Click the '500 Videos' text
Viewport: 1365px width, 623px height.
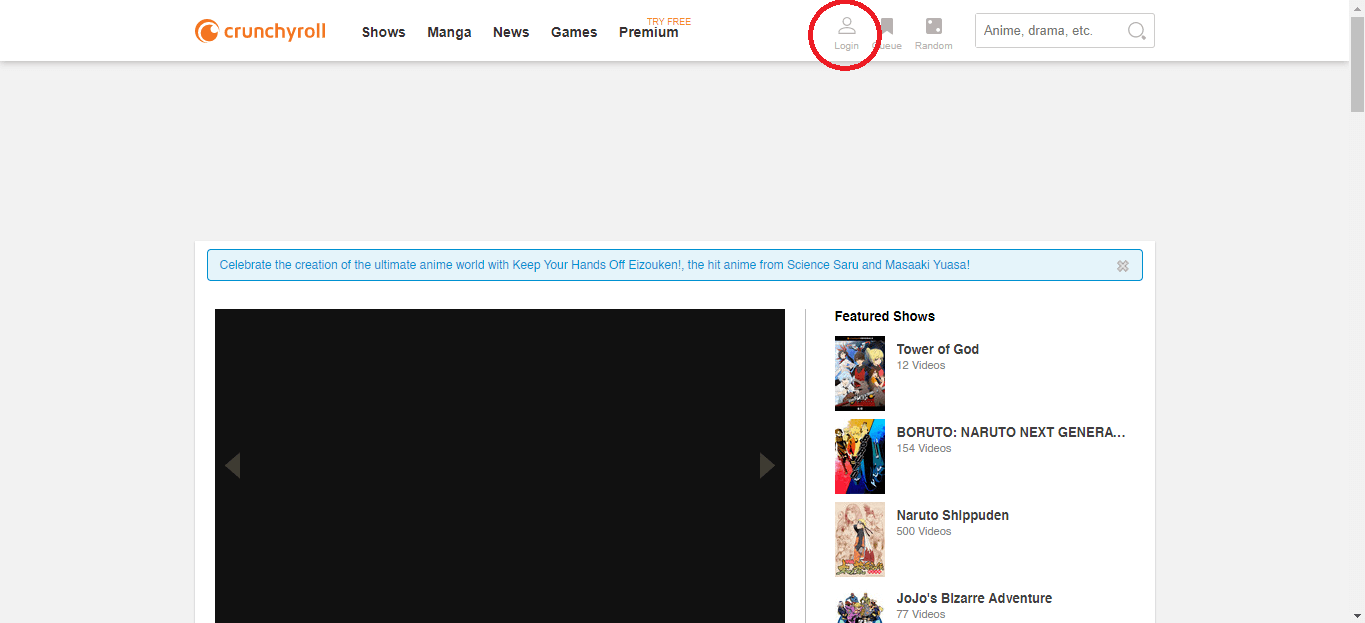click(x=924, y=531)
